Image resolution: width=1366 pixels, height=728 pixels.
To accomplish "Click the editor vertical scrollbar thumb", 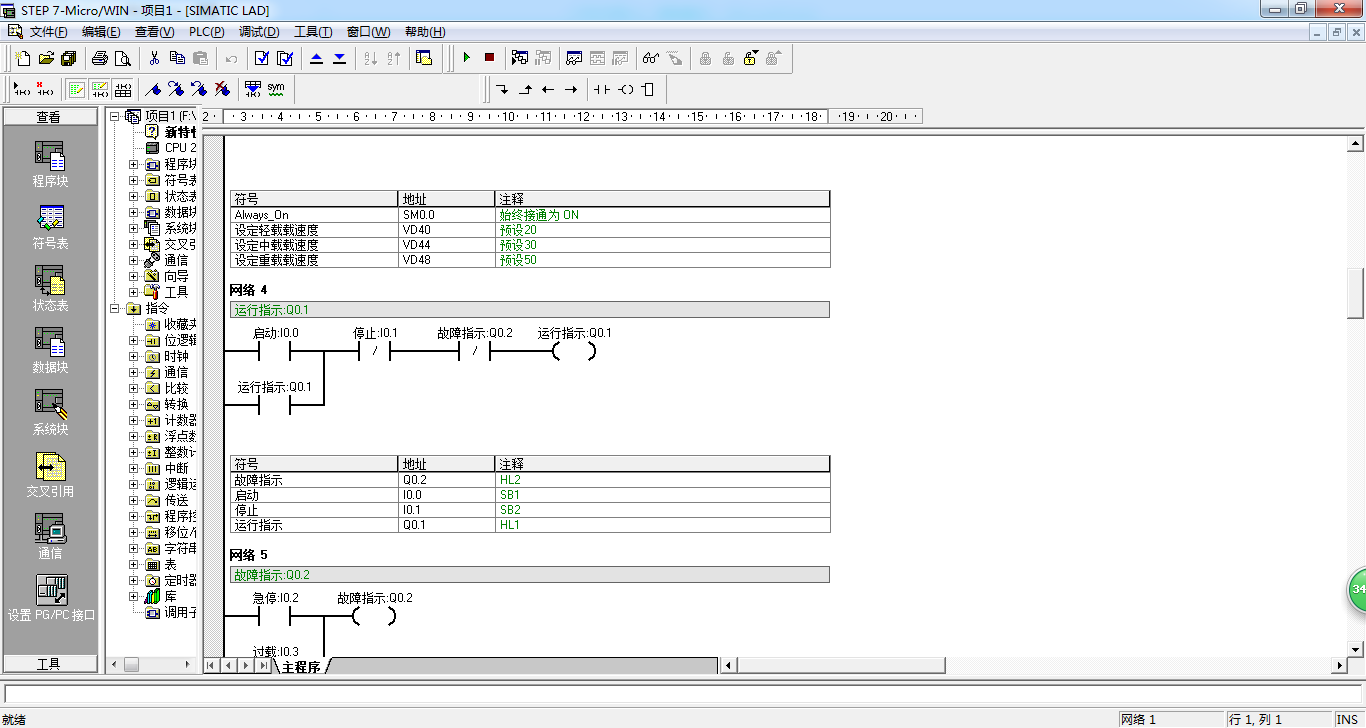I will click(x=1355, y=294).
